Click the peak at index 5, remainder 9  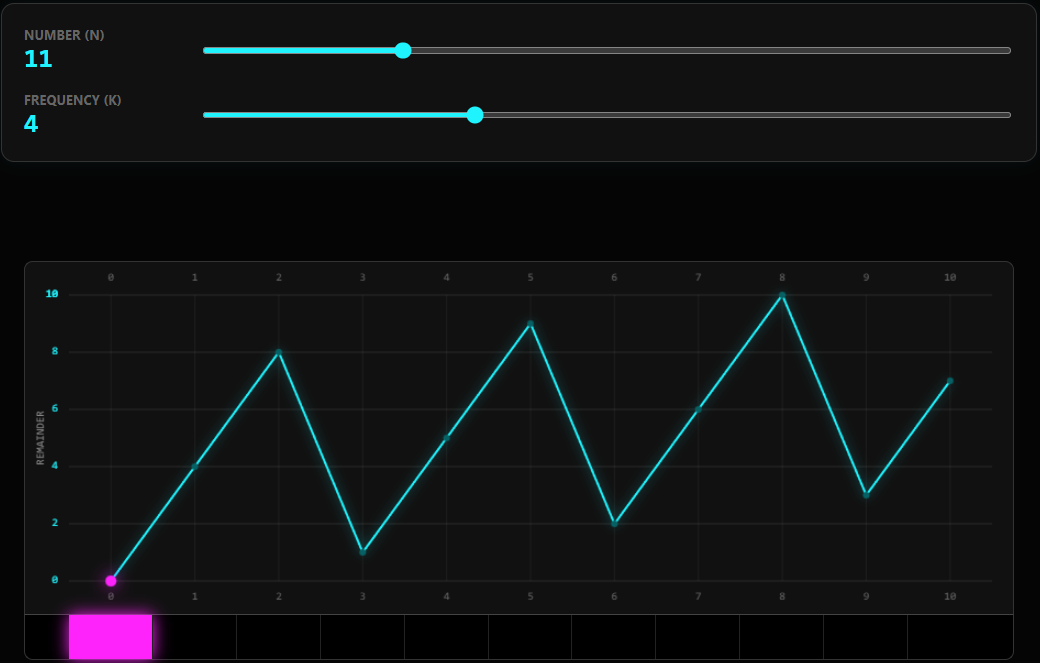(531, 324)
